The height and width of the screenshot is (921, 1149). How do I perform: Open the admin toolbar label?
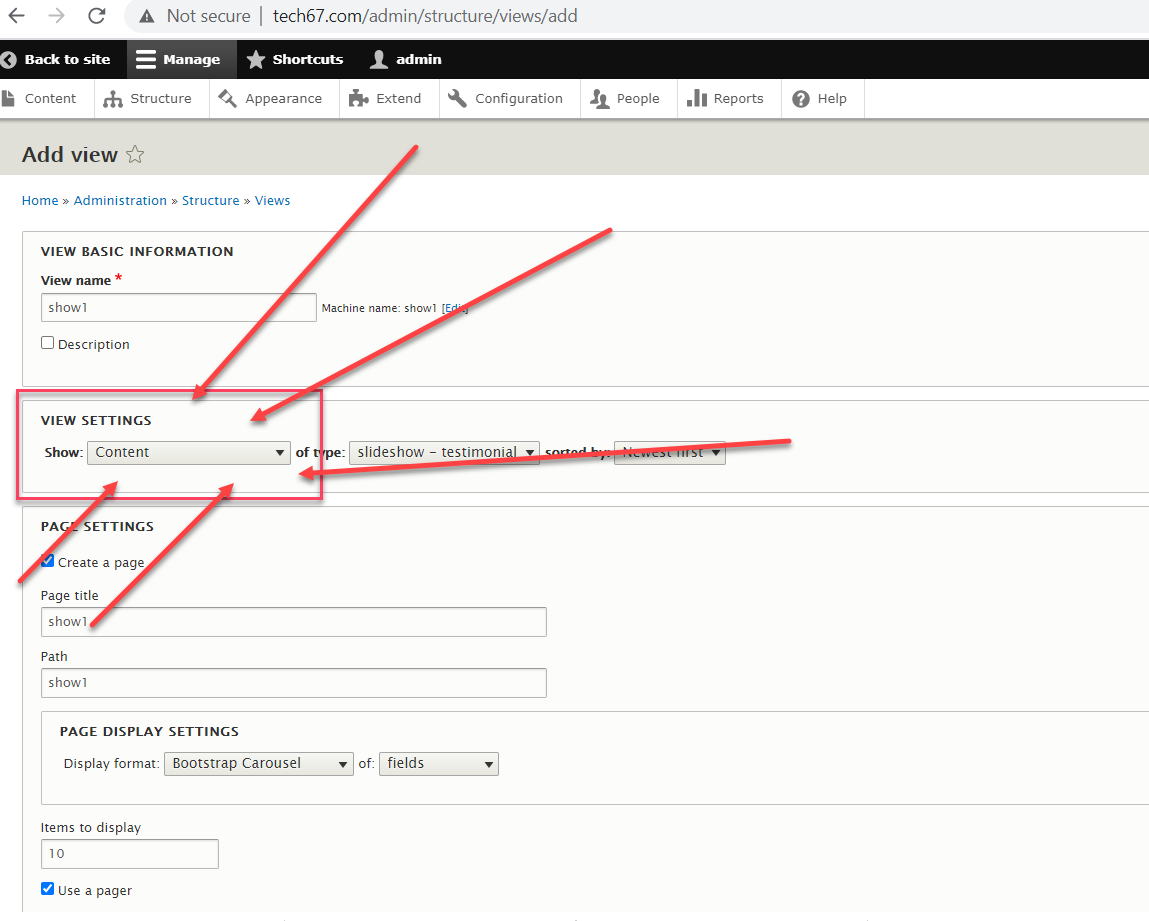(418, 59)
